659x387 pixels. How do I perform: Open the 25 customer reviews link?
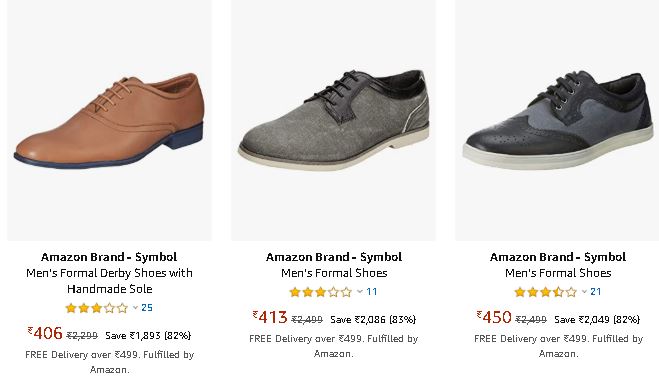[147, 308]
